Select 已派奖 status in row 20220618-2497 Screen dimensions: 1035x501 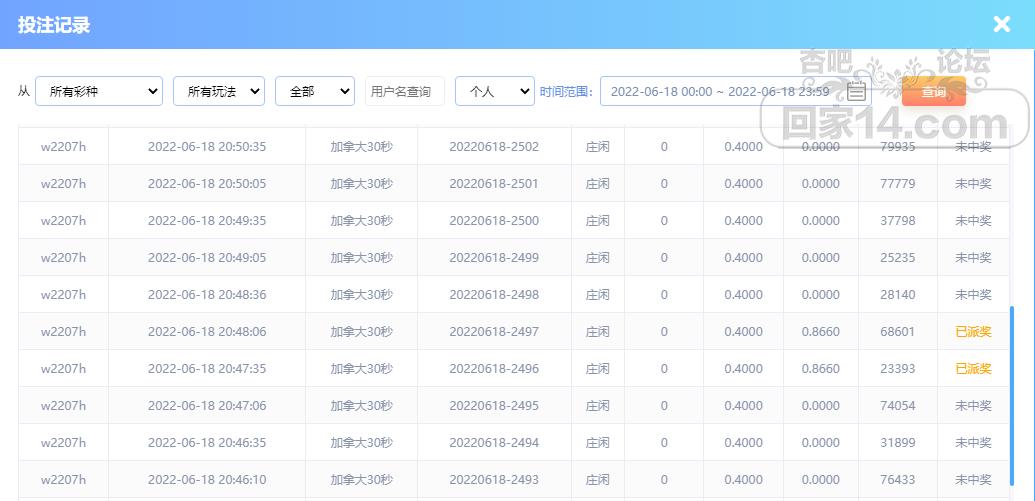(x=972, y=332)
